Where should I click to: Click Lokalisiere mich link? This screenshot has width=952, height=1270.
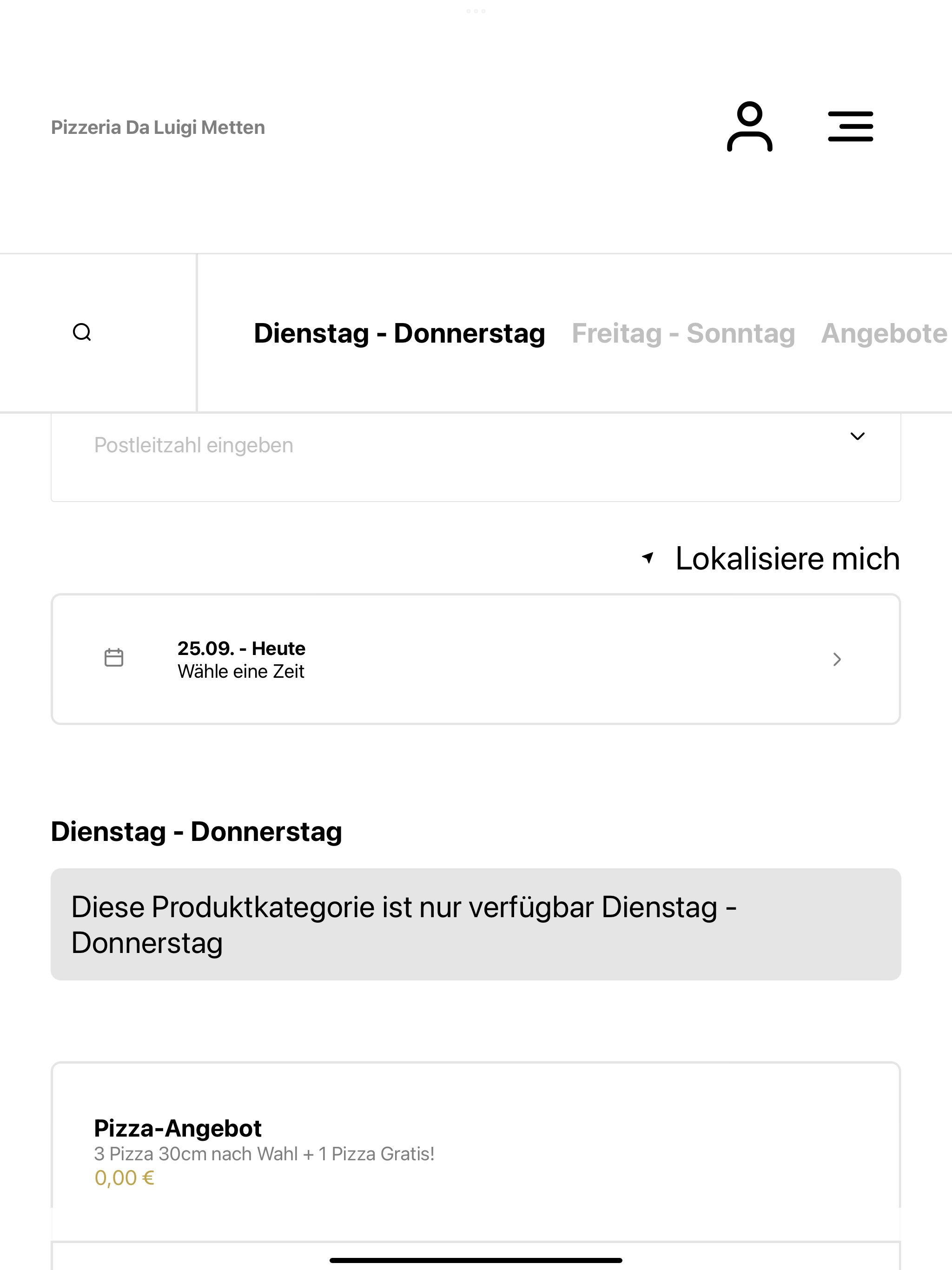787,559
